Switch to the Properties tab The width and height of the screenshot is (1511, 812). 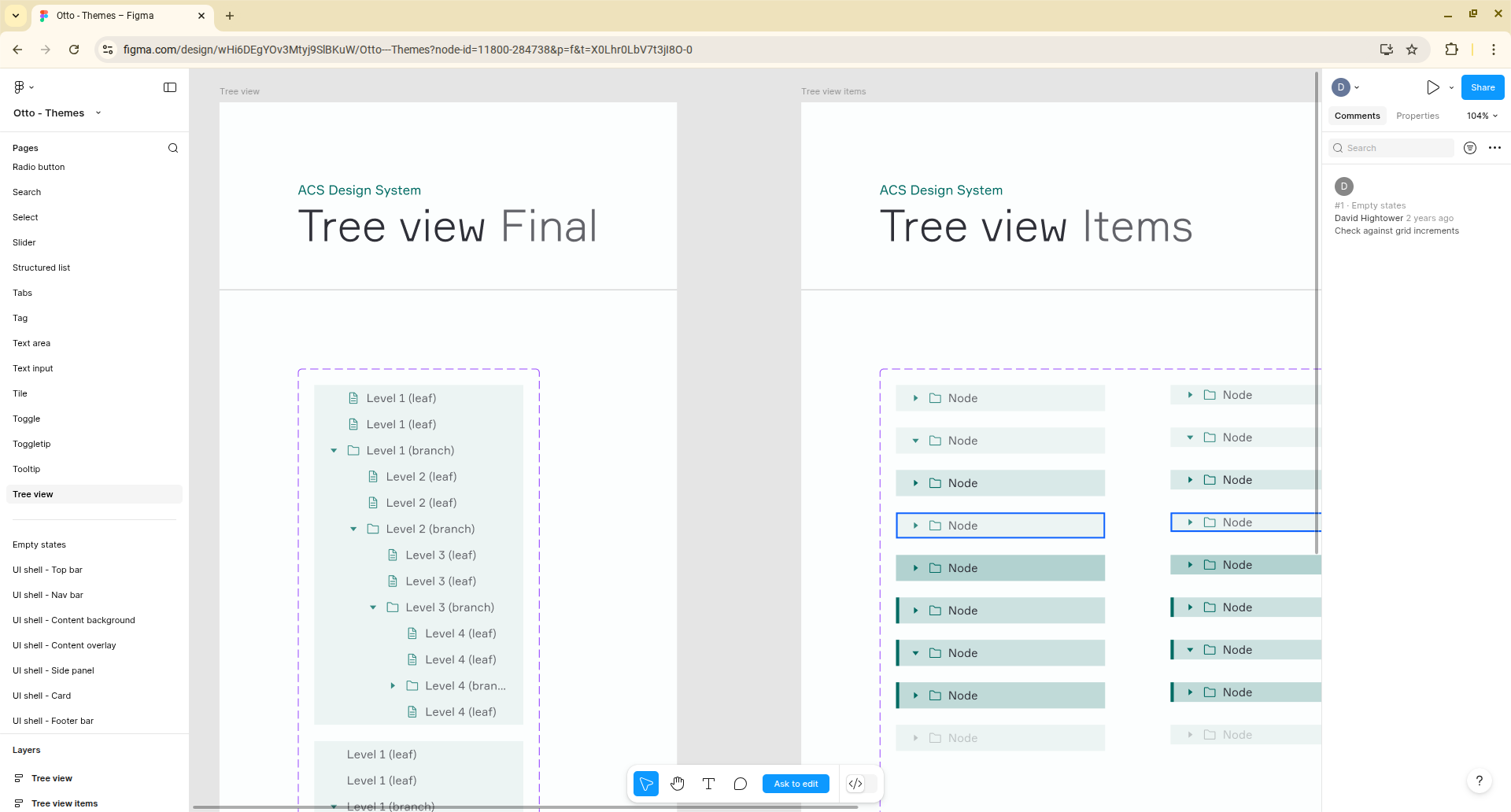[1417, 116]
